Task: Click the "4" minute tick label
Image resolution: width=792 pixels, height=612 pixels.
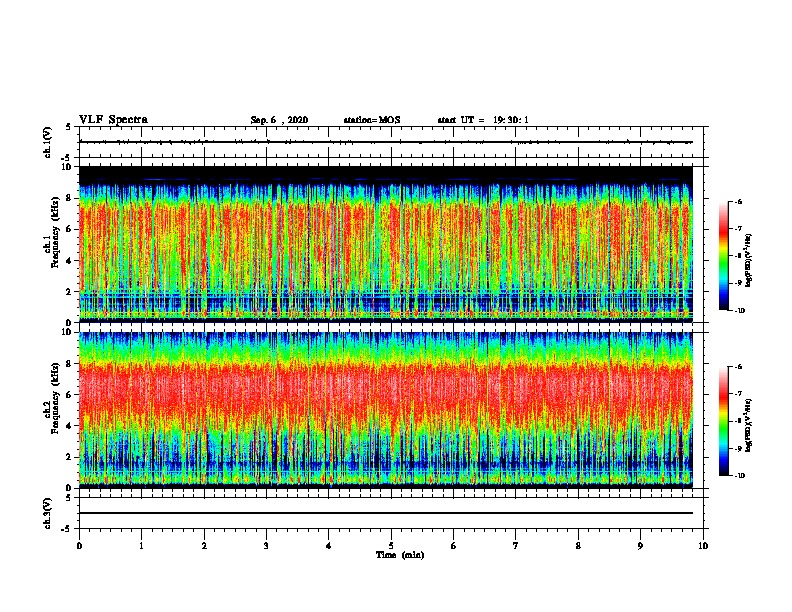Action: click(329, 546)
